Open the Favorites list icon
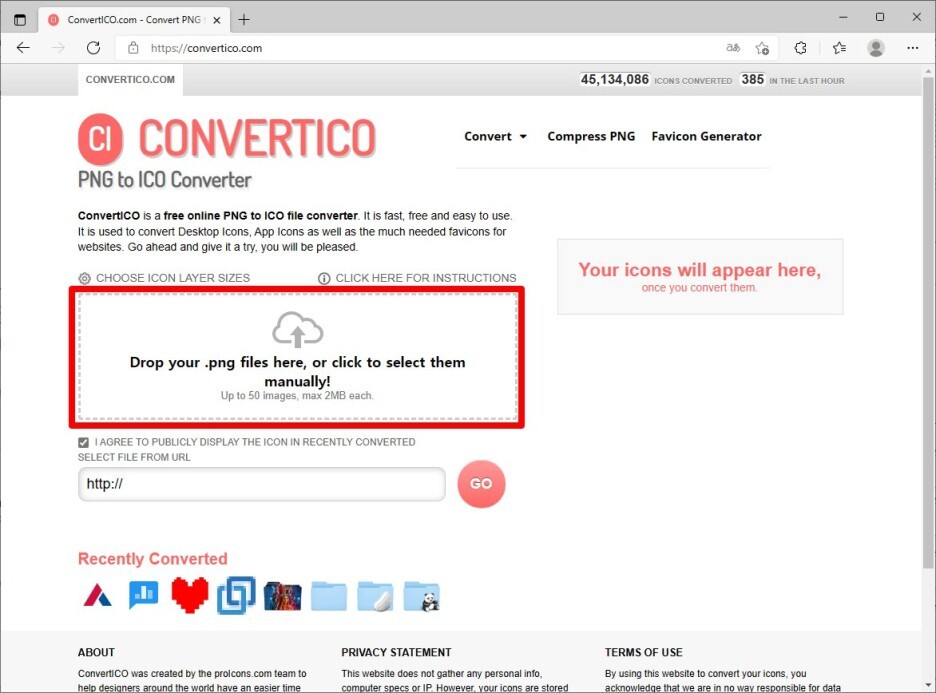Viewport: 936px width, 693px height. [x=839, y=48]
